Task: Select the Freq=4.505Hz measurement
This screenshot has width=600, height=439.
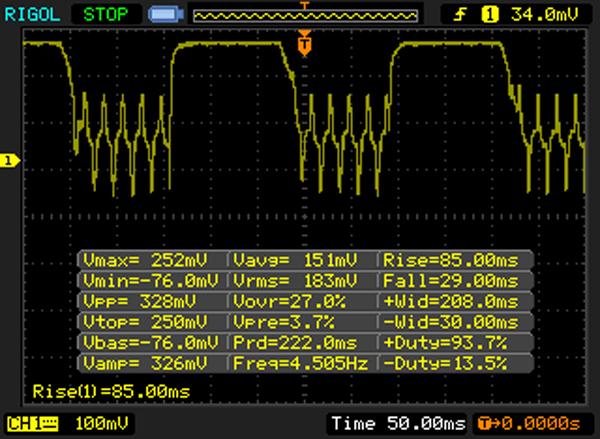Action: (x=301, y=363)
